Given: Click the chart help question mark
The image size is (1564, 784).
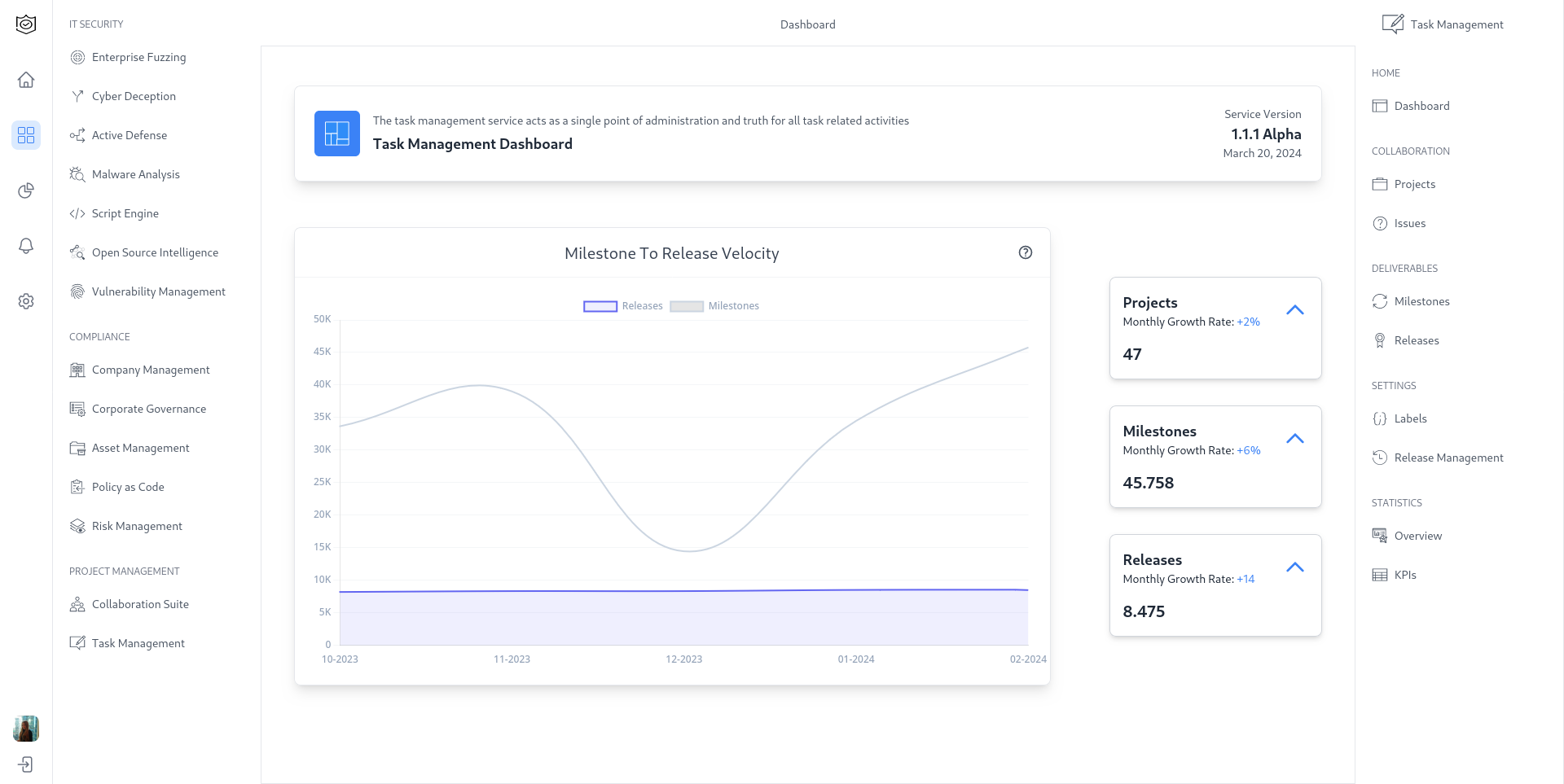Looking at the screenshot, I should [x=1026, y=253].
